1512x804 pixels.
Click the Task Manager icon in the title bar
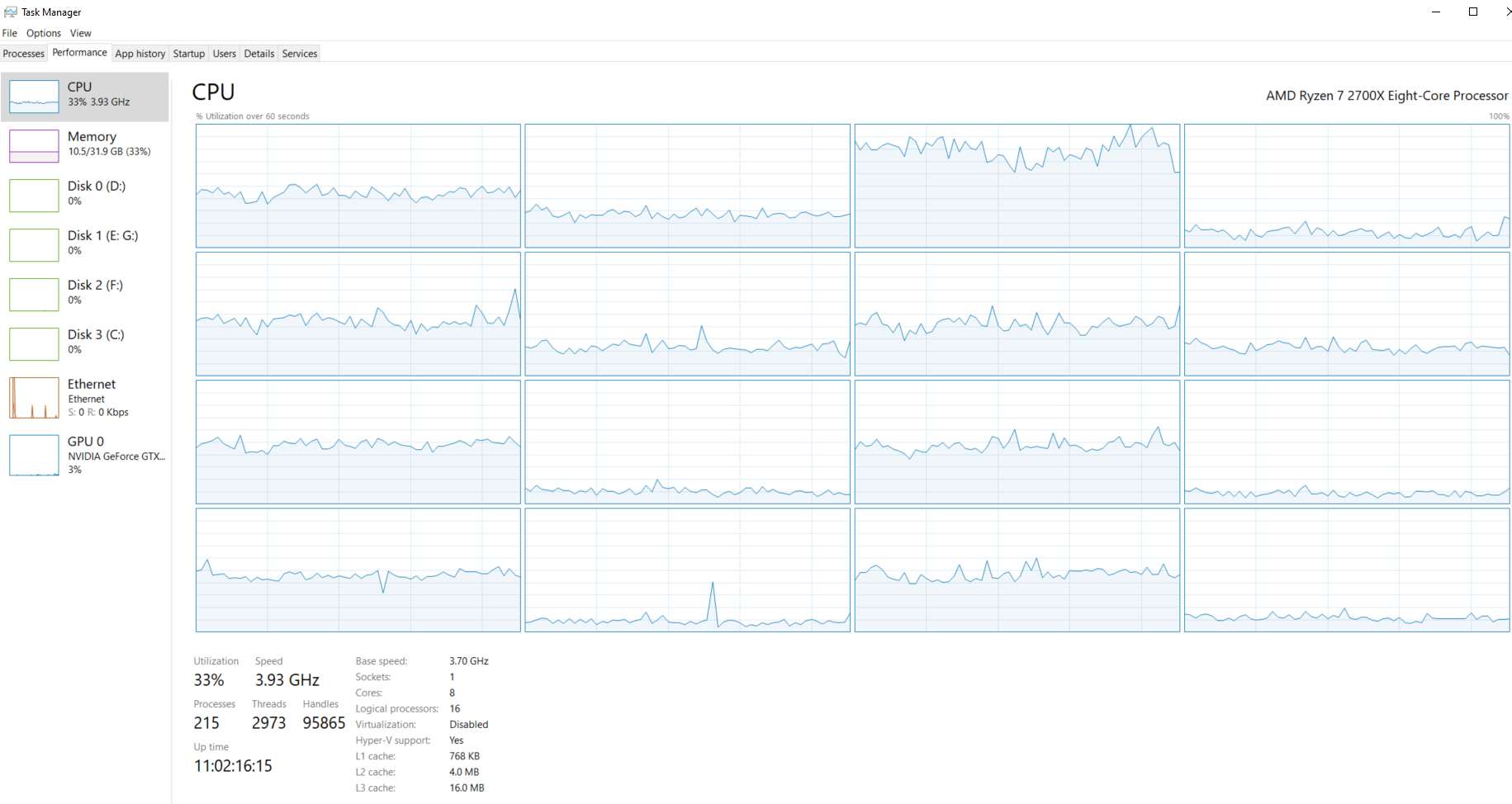tap(11, 12)
